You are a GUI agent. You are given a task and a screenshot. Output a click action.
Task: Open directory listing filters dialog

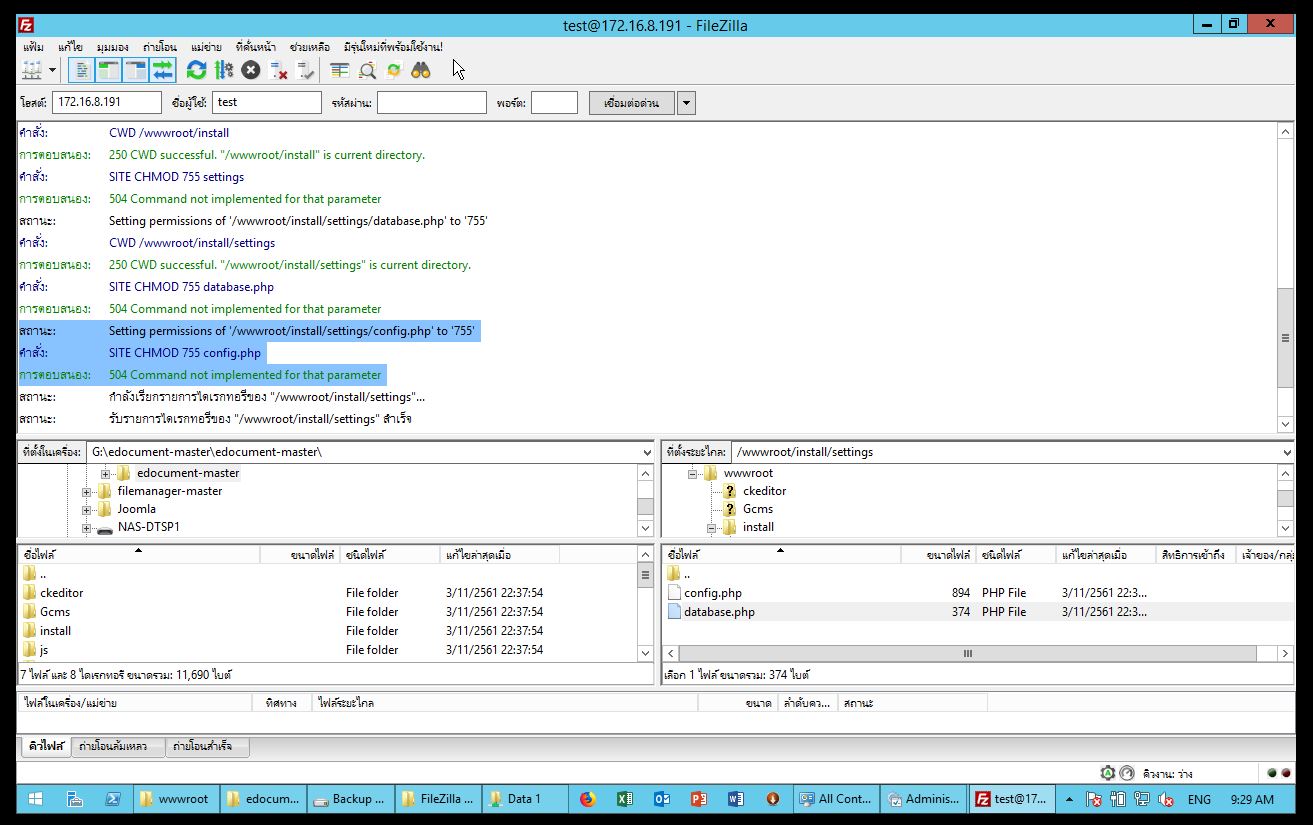pos(340,70)
